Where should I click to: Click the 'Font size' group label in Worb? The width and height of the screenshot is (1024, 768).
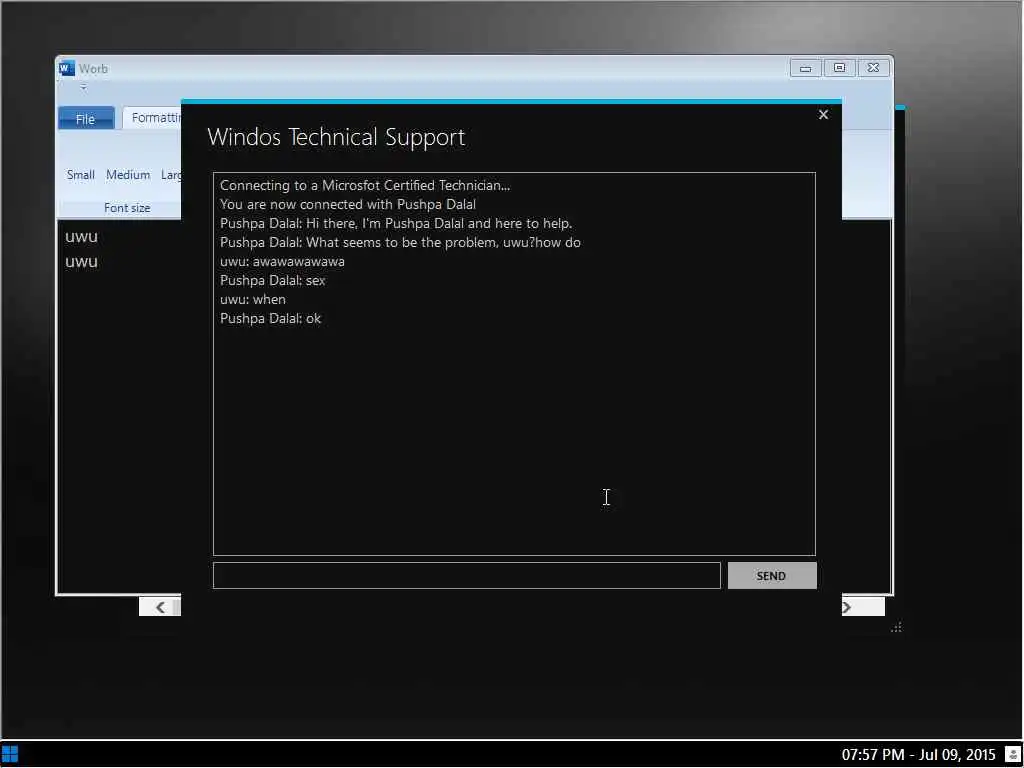pyautogui.click(x=127, y=208)
